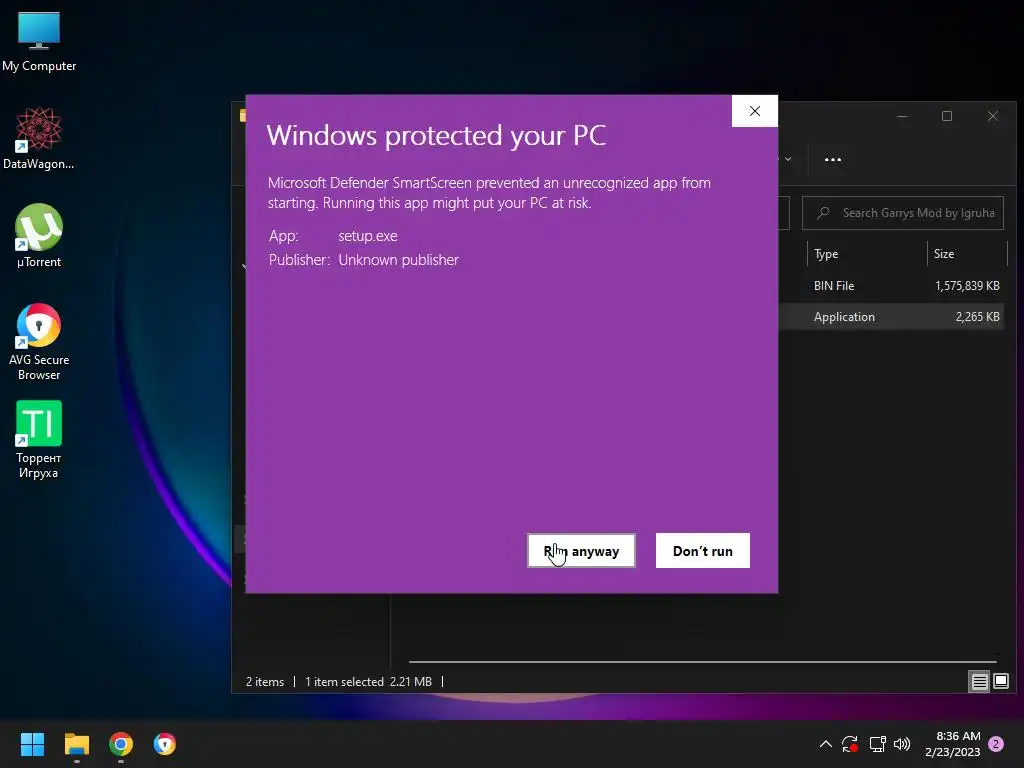The height and width of the screenshot is (768, 1024).
Task: Maximize the File Explorer window
Action: click(947, 116)
